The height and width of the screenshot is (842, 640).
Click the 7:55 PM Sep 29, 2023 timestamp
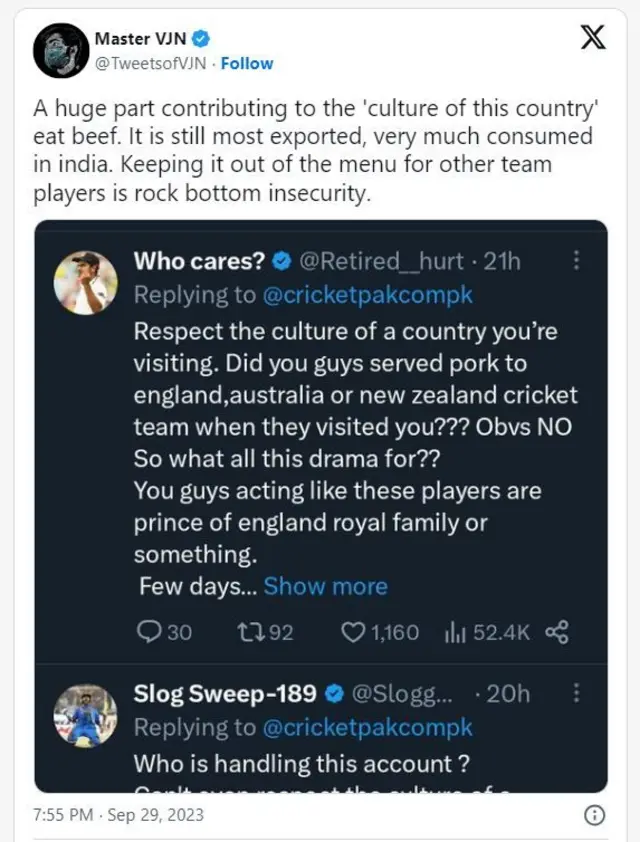118,814
